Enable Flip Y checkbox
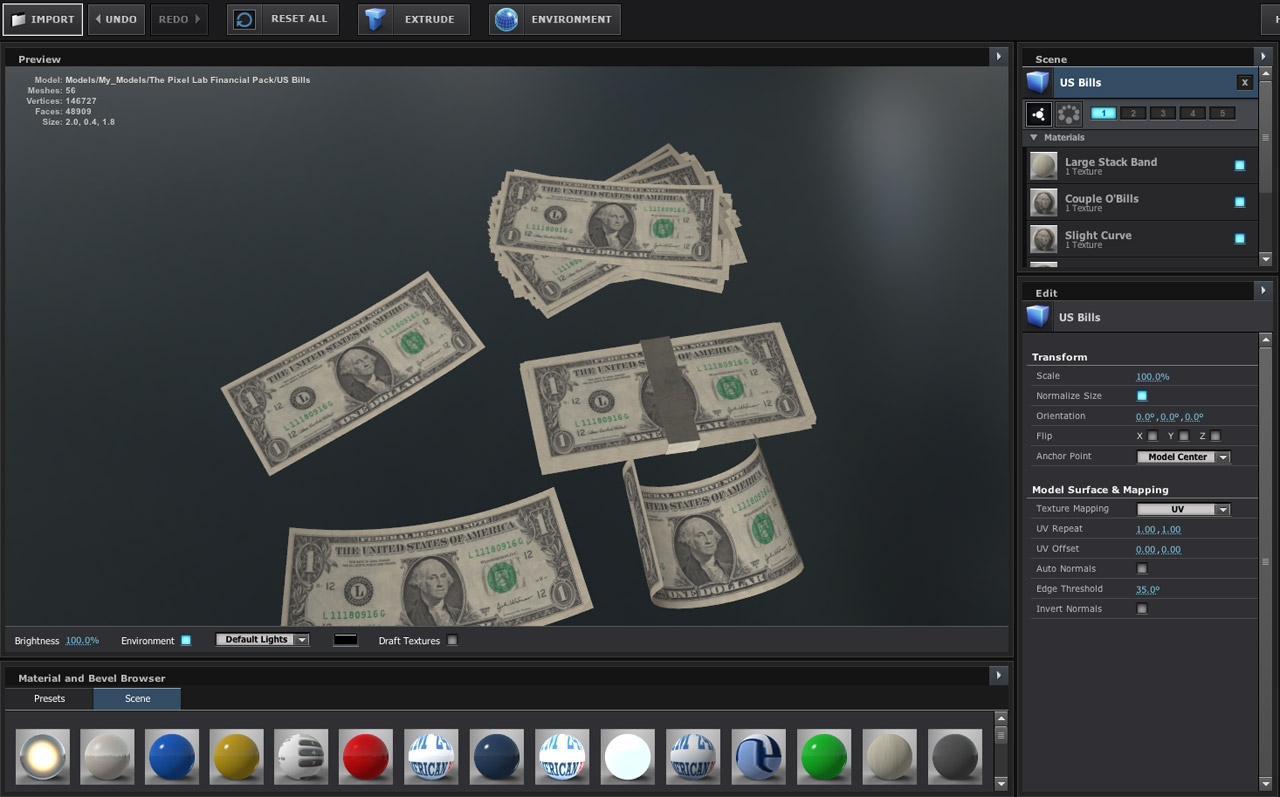The width and height of the screenshot is (1280, 797). coord(1184,436)
